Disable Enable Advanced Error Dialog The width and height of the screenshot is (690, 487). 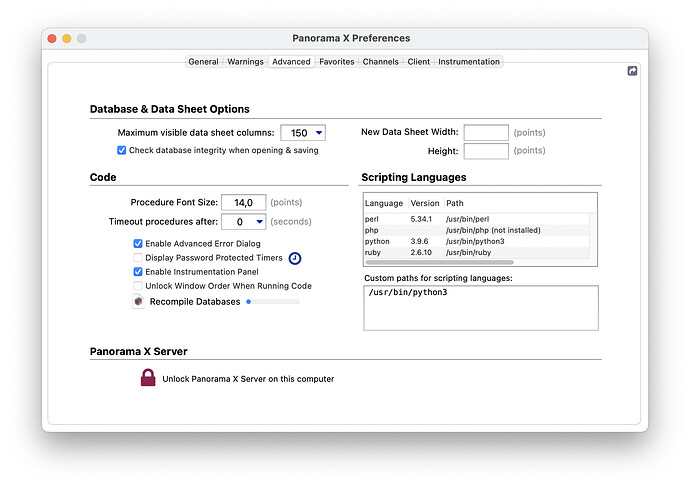click(x=138, y=244)
